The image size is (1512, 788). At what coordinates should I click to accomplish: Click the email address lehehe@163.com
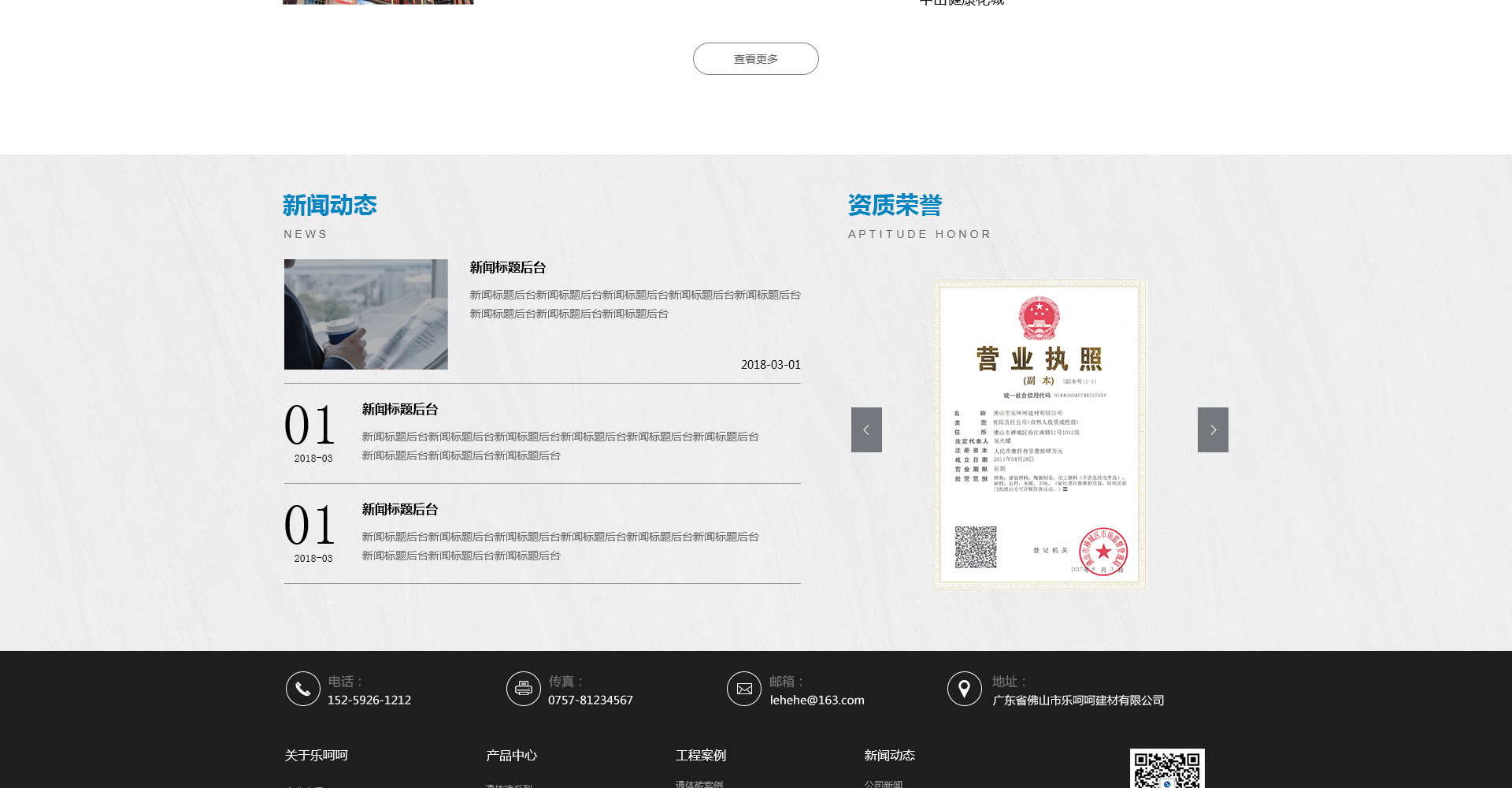click(x=817, y=701)
